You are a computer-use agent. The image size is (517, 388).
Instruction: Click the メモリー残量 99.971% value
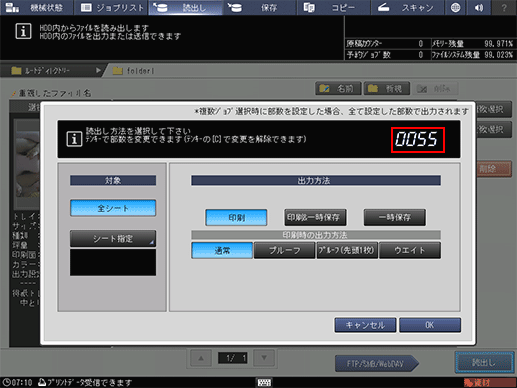point(498,44)
